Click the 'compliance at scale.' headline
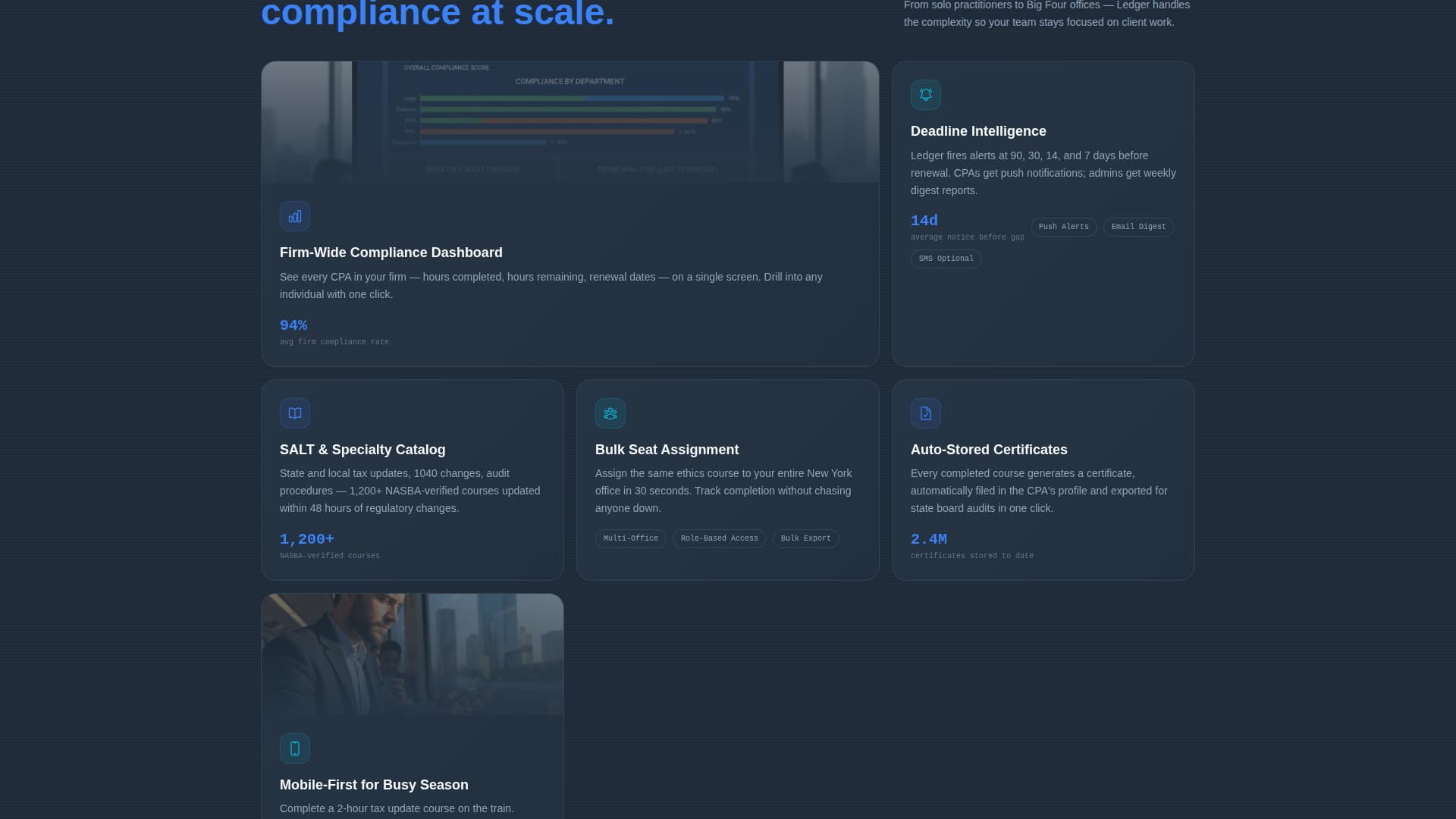This screenshot has height=819, width=1456. click(438, 14)
